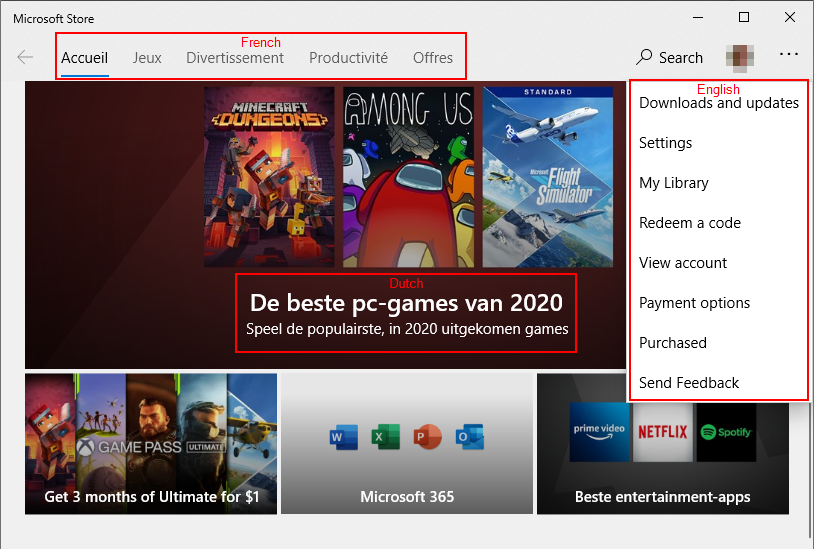814x549 pixels.
Task: Select My Library menu entry
Action: click(674, 183)
